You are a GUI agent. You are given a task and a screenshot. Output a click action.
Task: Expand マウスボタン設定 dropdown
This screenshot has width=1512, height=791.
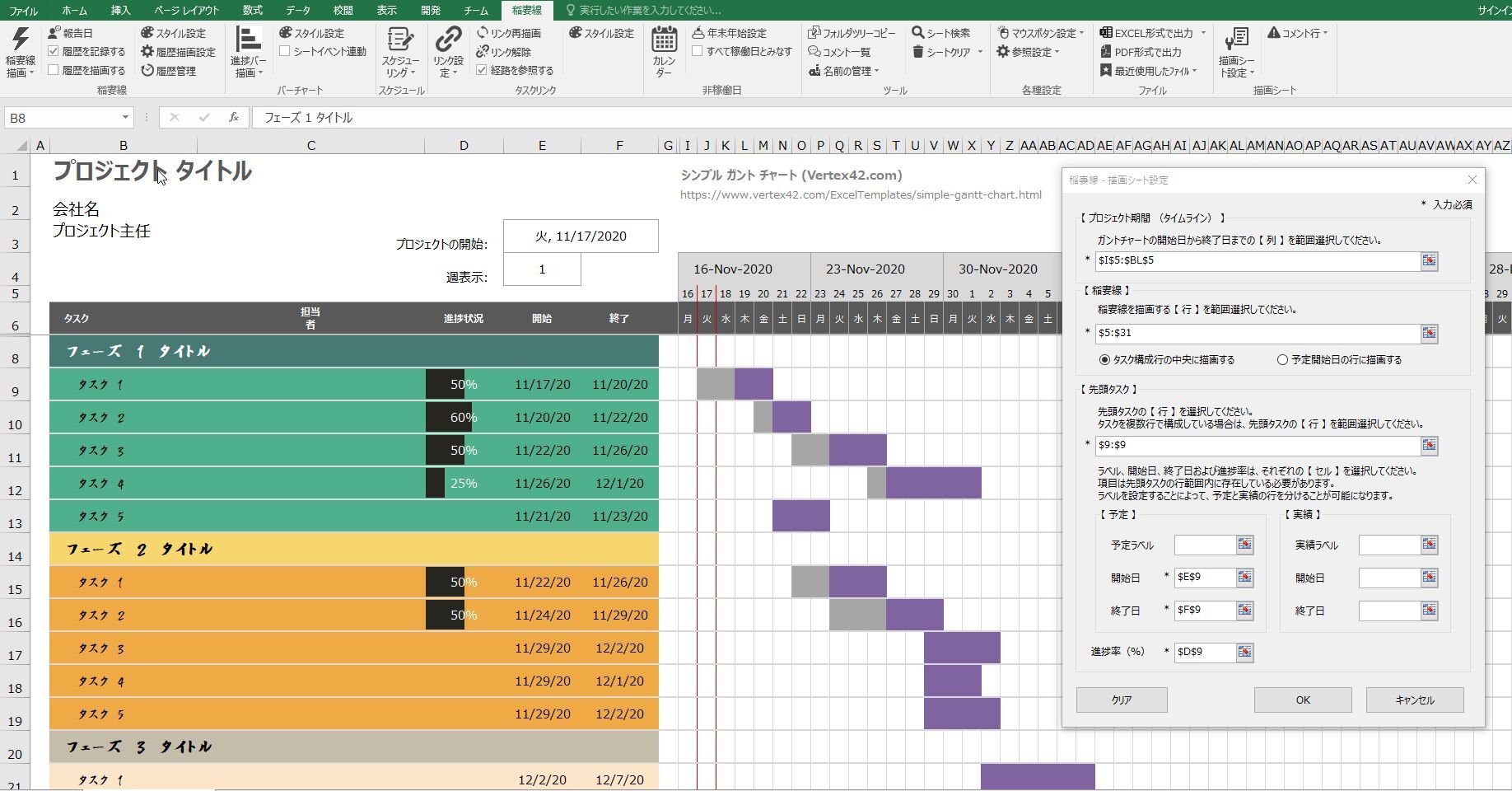[x=1081, y=34]
